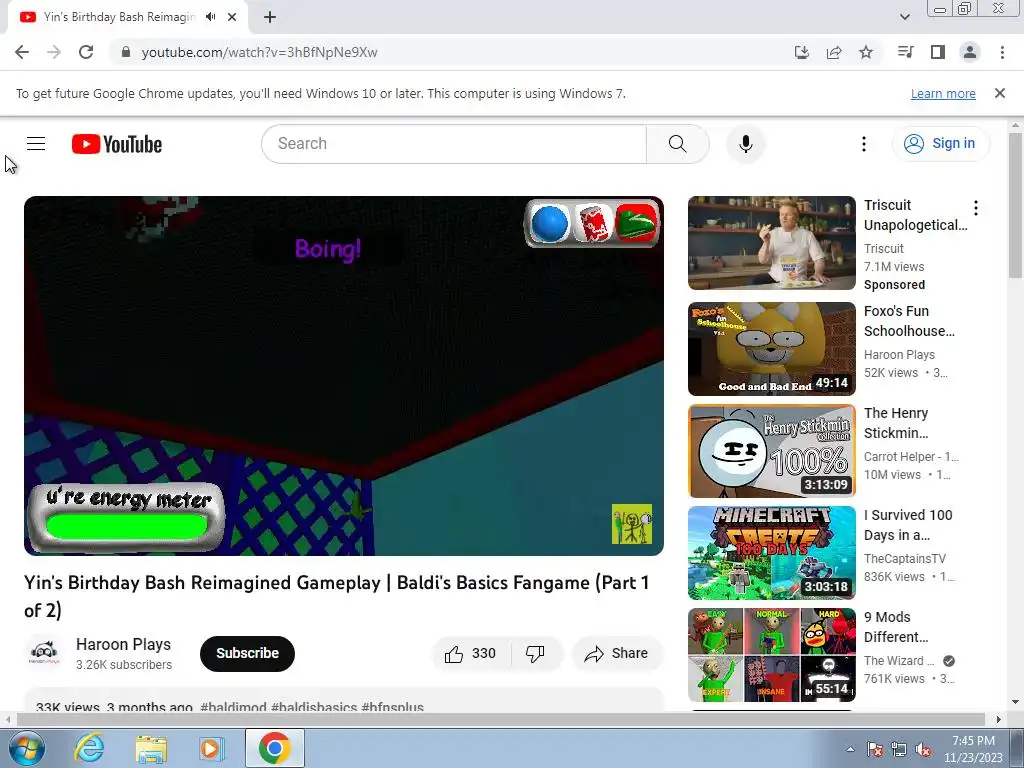Bookmark this tab with the star
The width and height of the screenshot is (1024, 768).
click(866, 52)
